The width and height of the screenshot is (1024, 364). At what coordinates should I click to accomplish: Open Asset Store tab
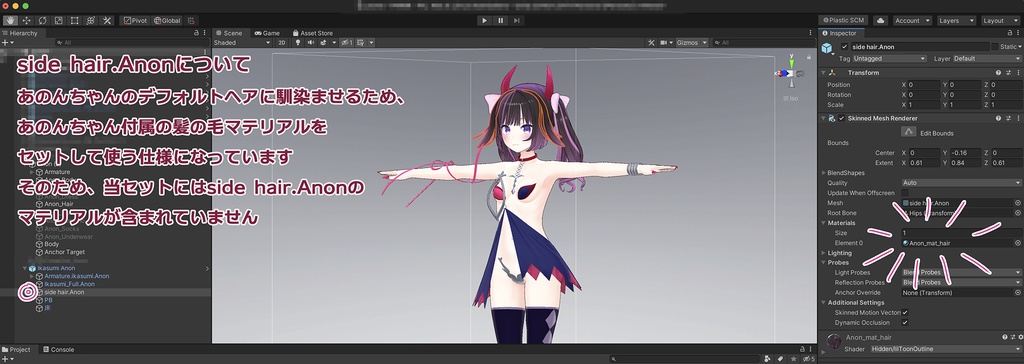312,33
